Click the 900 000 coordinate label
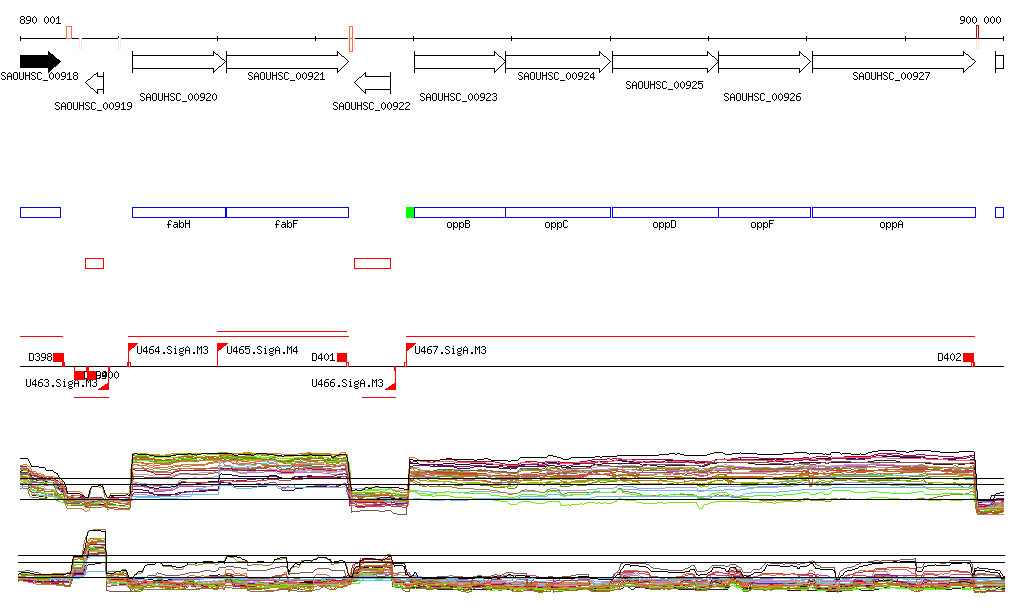Screen dimensions: 1024x611 pyautogui.click(x=980, y=20)
